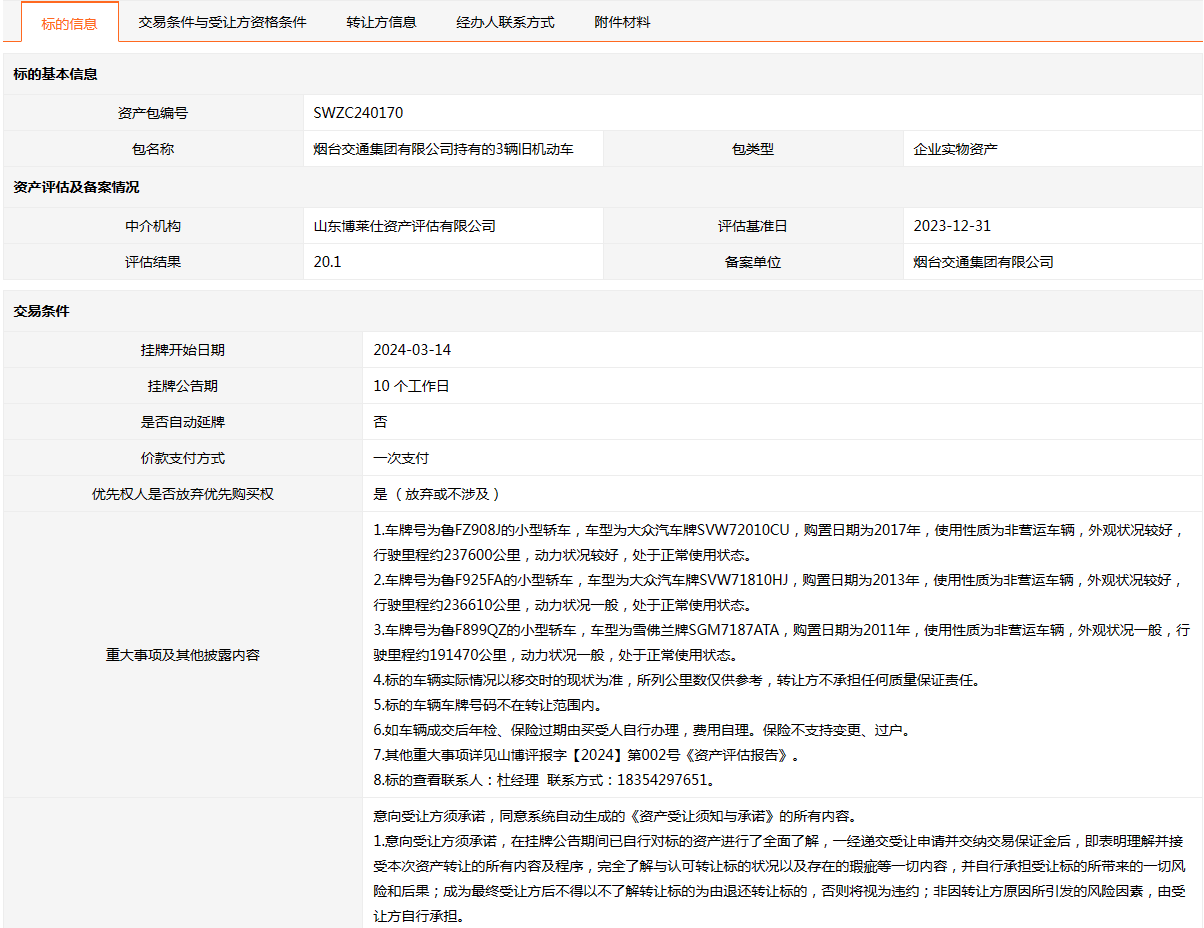Click the 企业实物资产 package type value
1204x928 pixels.
pyautogui.click(x=955, y=149)
